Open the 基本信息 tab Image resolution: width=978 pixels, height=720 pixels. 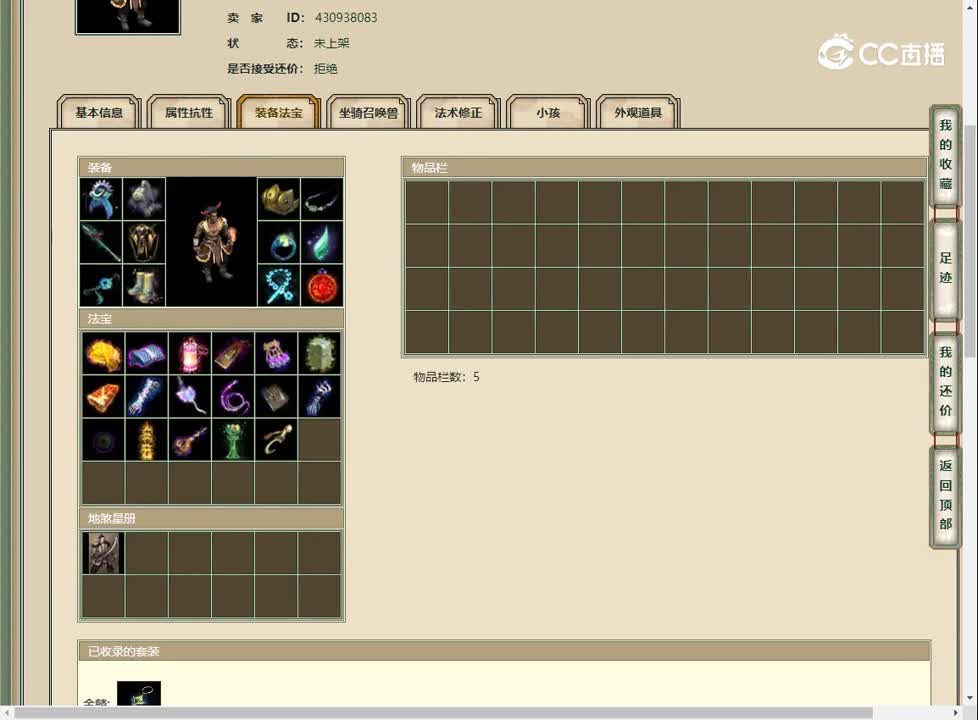coord(99,112)
